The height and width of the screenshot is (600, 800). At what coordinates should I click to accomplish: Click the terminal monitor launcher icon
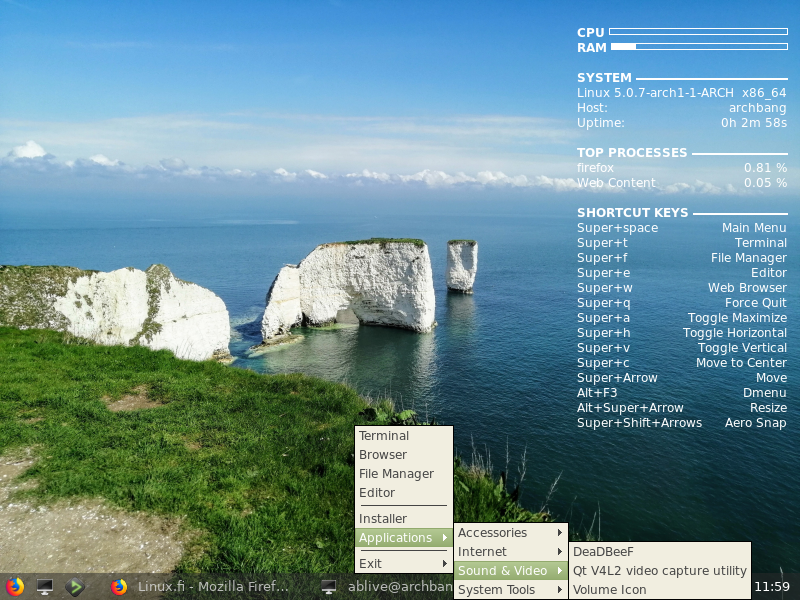click(44, 587)
